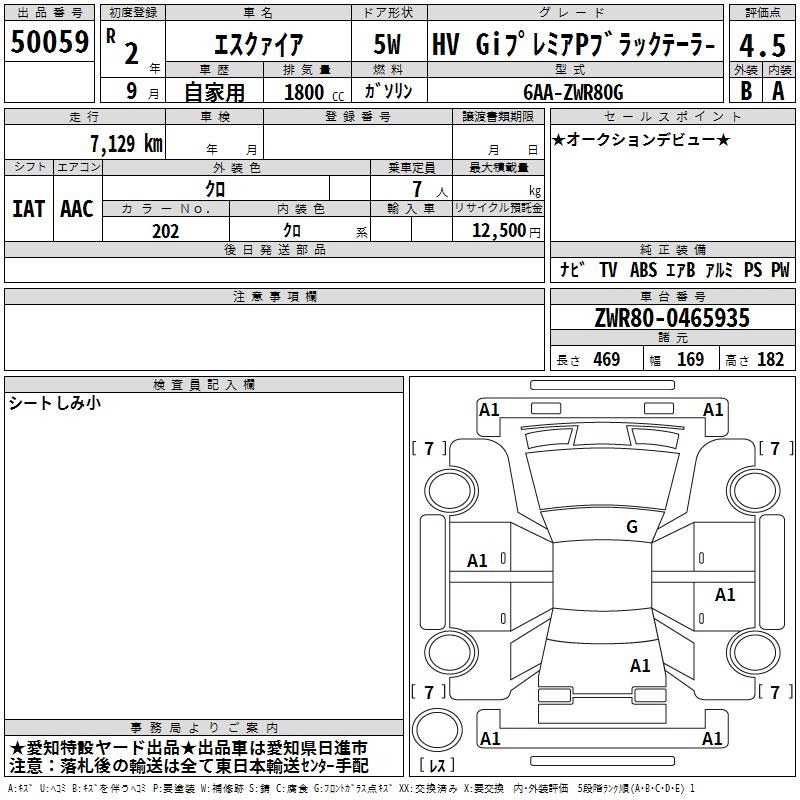The height and width of the screenshot is (800, 800).
Task: Click mileage value 7,129 km
Action: point(126,144)
